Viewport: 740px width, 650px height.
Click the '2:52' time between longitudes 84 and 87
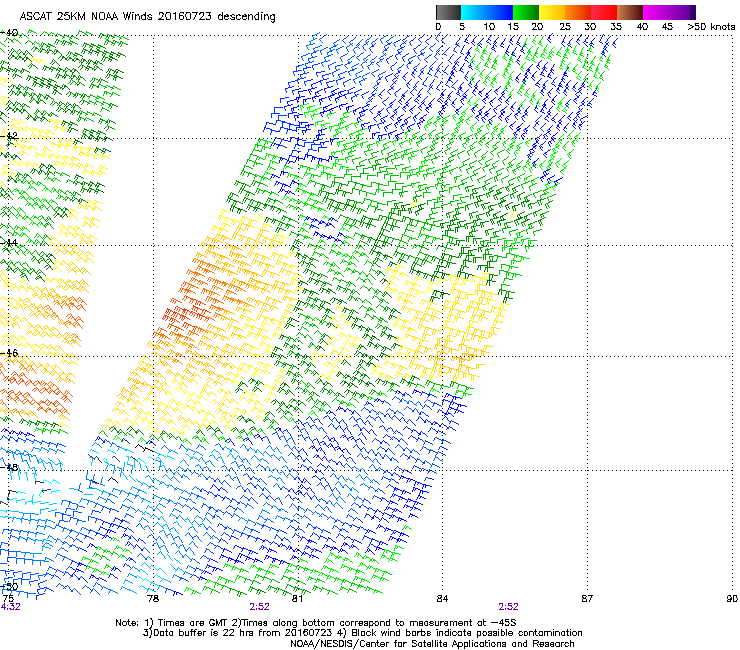(508, 607)
